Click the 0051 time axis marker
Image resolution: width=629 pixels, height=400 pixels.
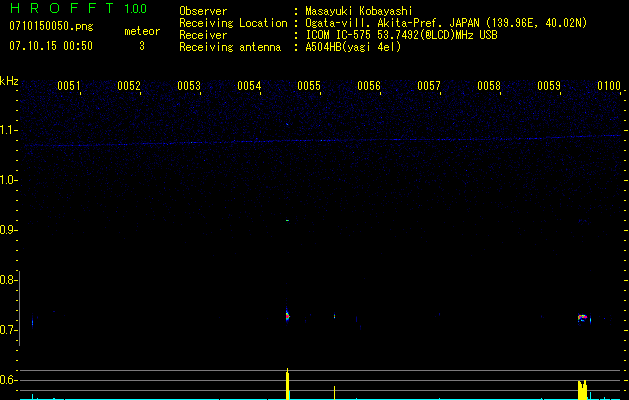click(69, 86)
